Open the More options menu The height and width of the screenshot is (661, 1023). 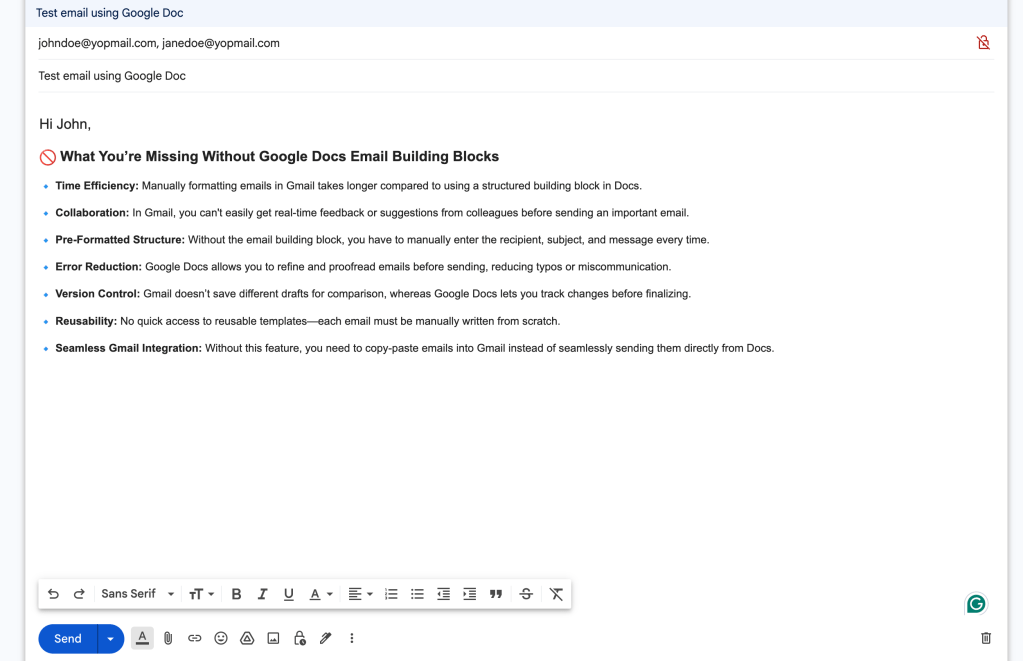coord(351,638)
